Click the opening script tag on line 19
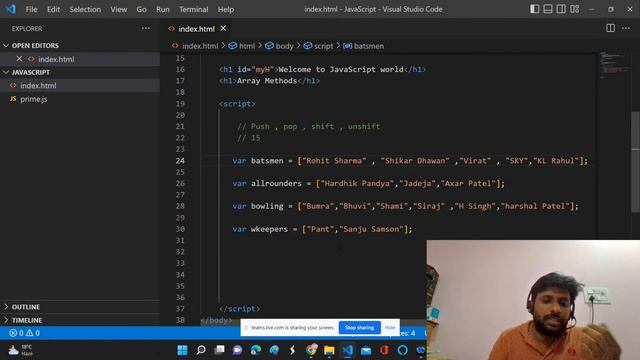Viewport: 640px width, 360px height. click(x=237, y=104)
